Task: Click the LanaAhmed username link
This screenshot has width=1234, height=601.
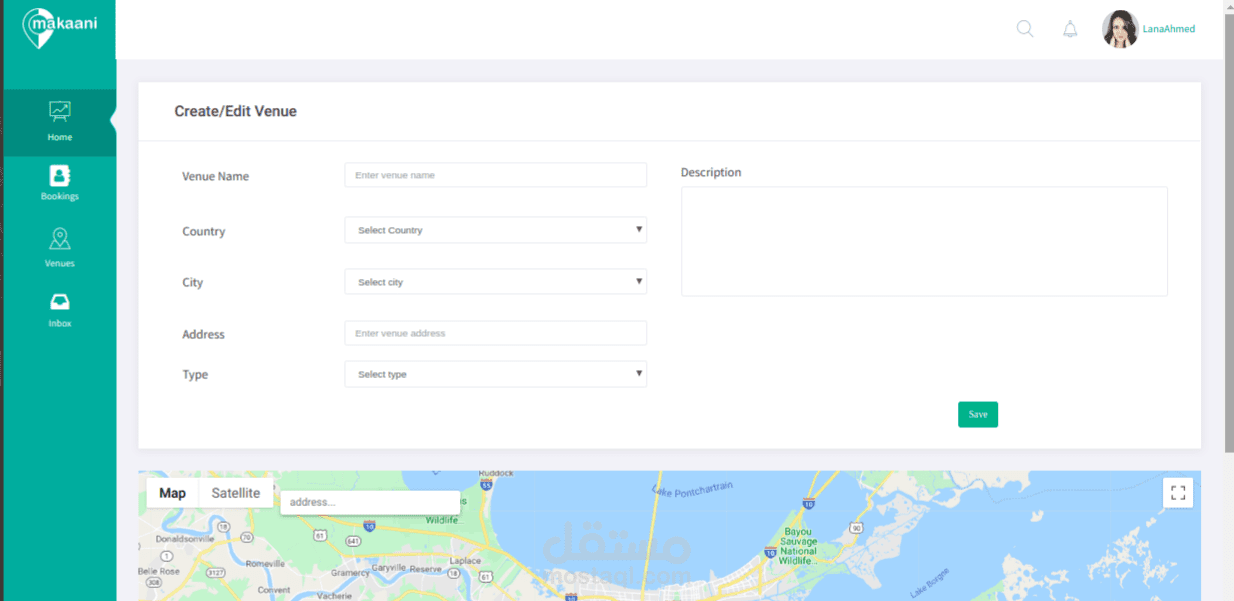Action: (x=1169, y=29)
